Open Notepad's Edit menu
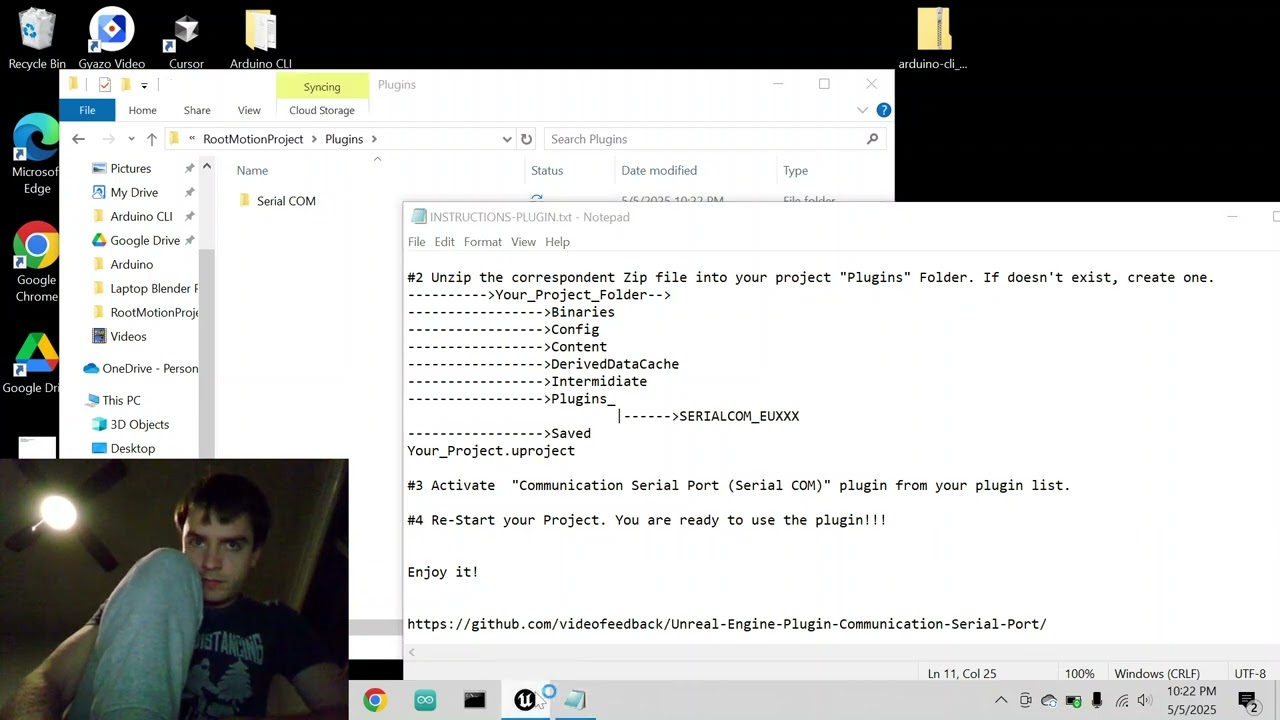Viewport: 1280px width, 720px height. (444, 242)
